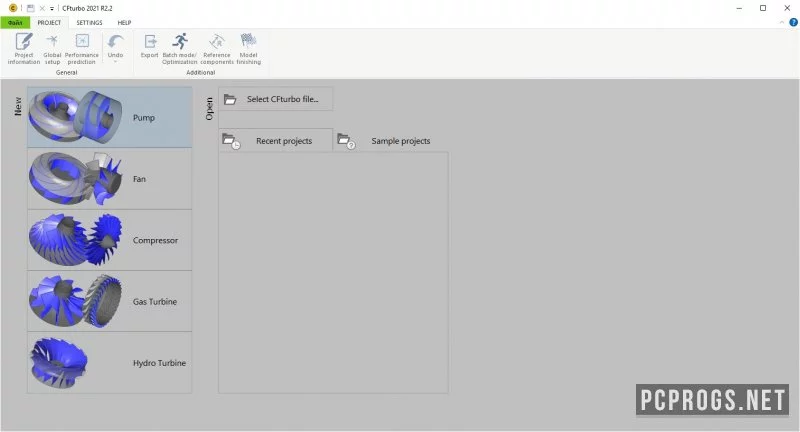The image size is (800, 432).
Task: Maximize the CFturbo window
Action: (x=763, y=8)
